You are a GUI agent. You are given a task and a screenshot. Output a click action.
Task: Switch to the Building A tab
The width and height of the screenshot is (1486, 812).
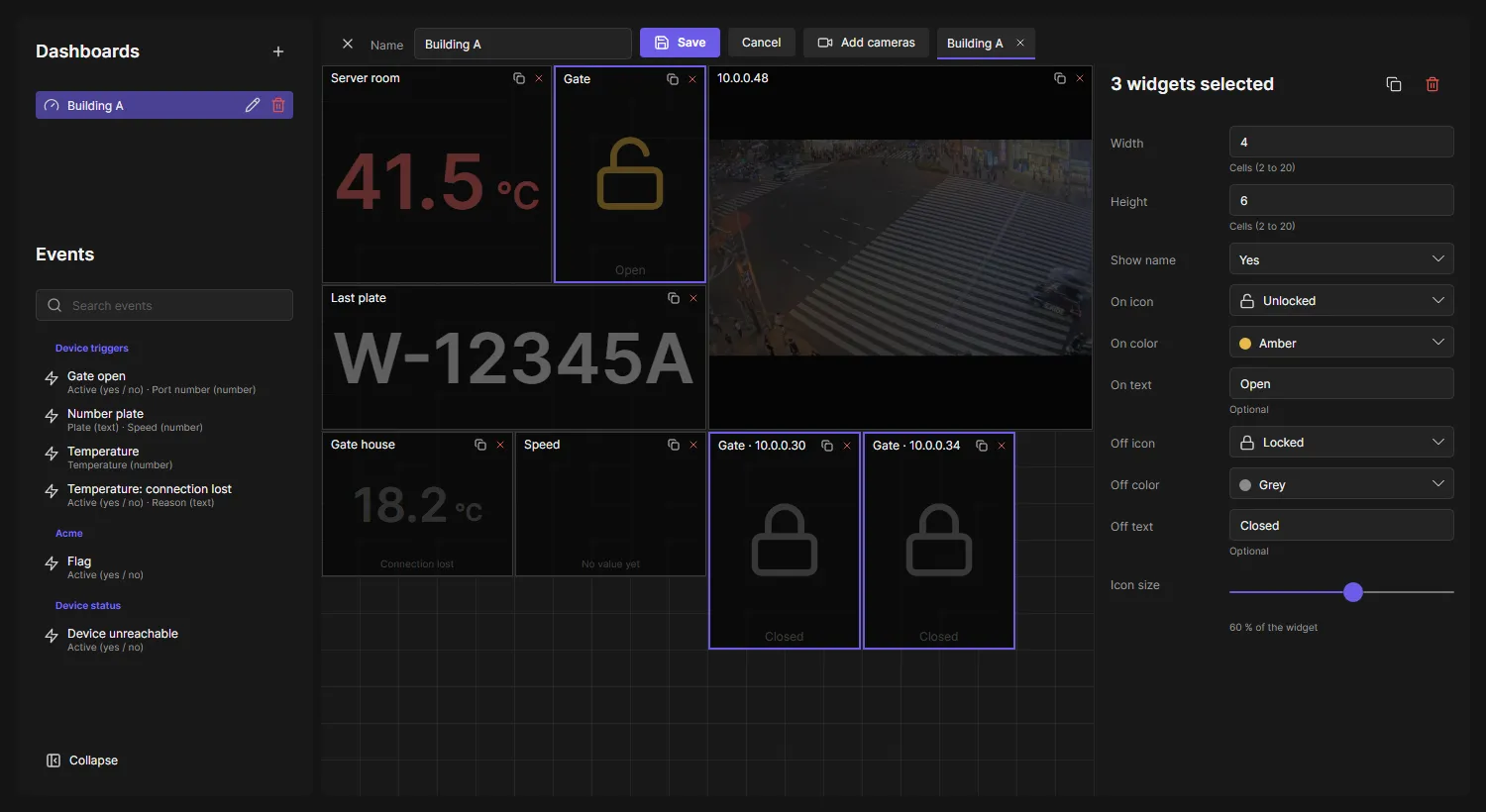click(974, 44)
